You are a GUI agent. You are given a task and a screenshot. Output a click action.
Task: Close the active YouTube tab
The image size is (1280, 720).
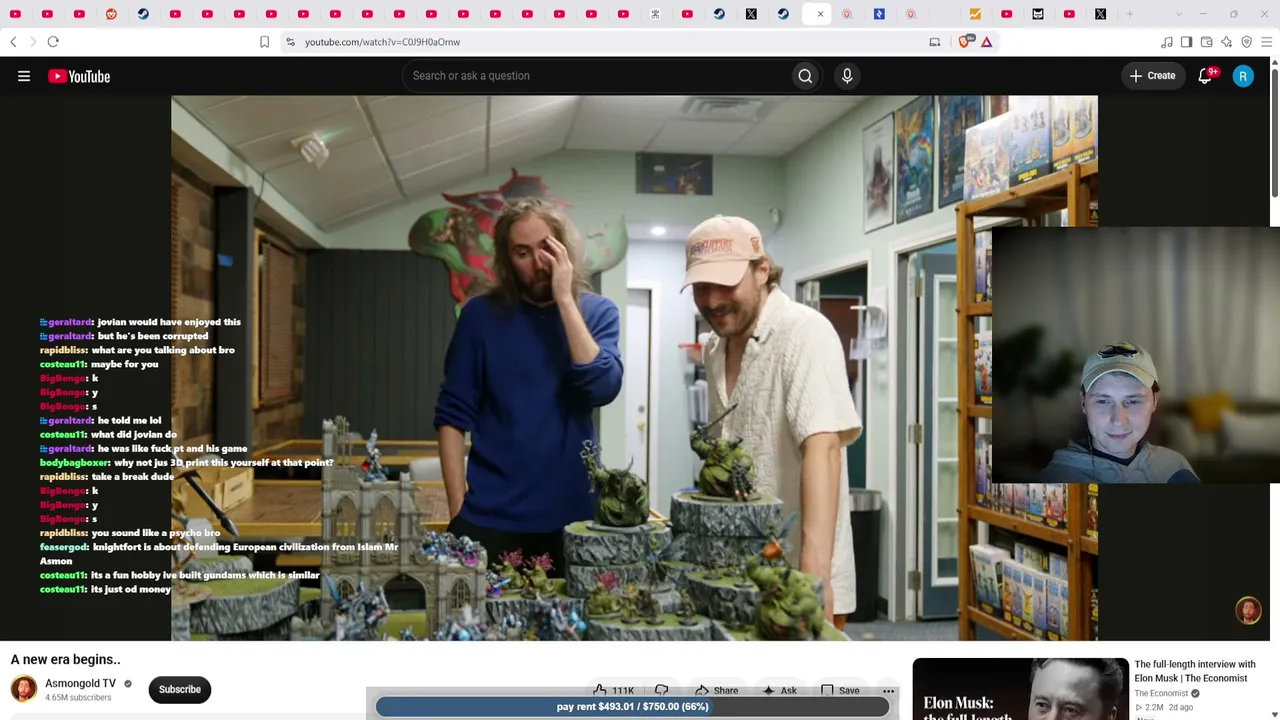[820, 14]
